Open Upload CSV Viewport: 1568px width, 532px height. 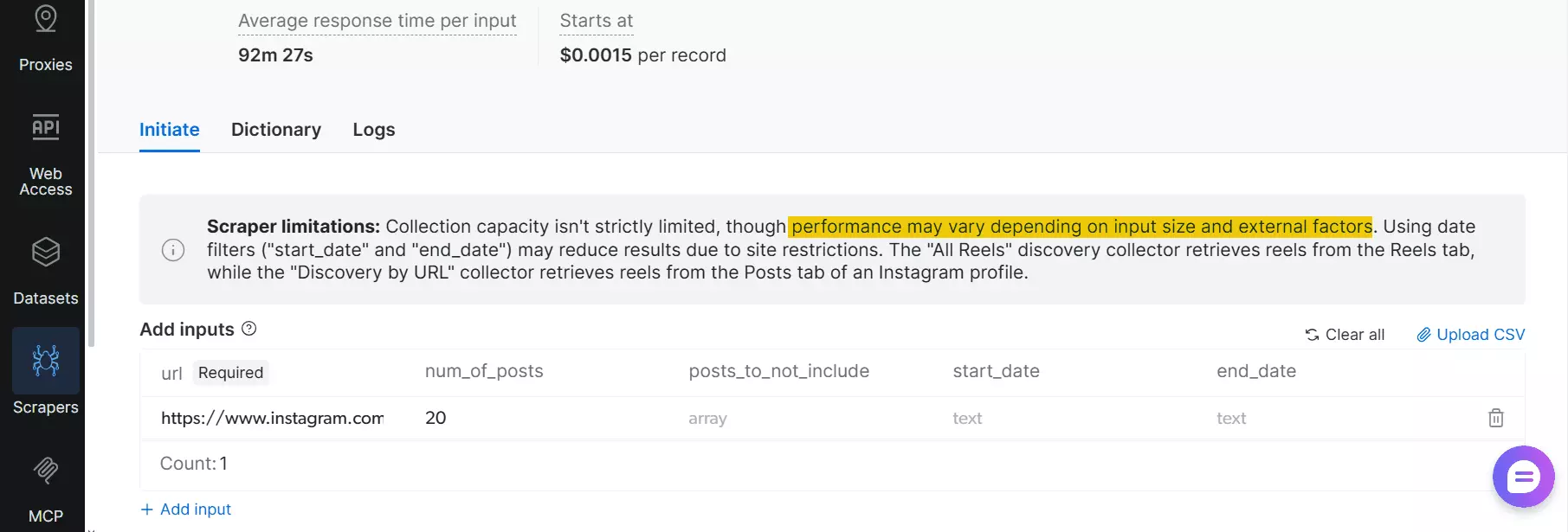(x=1479, y=334)
